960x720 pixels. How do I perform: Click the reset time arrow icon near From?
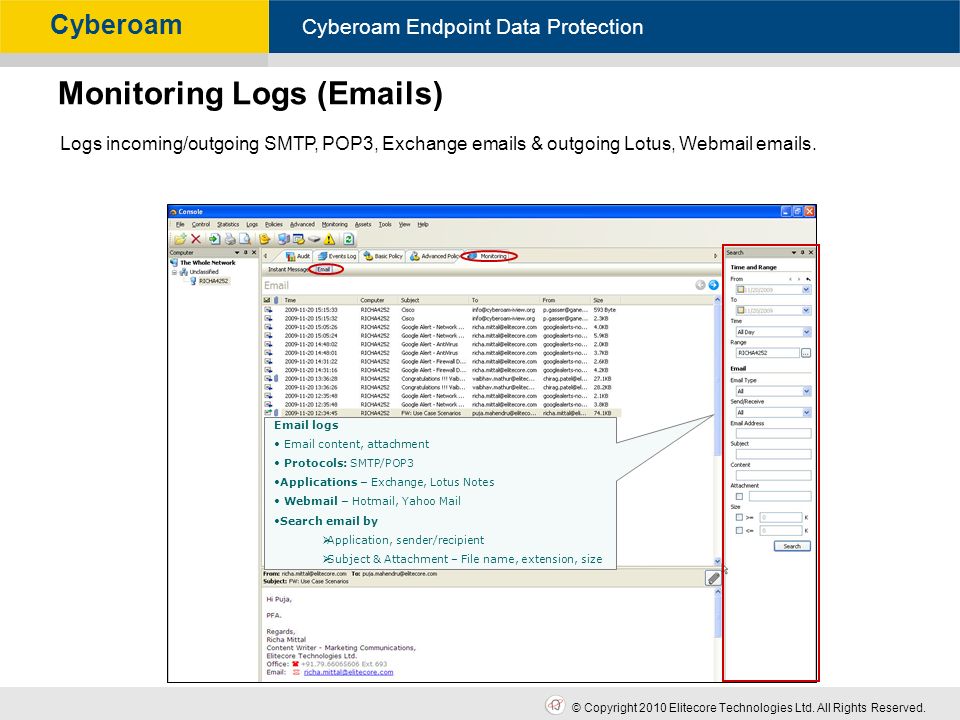click(x=808, y=279)
